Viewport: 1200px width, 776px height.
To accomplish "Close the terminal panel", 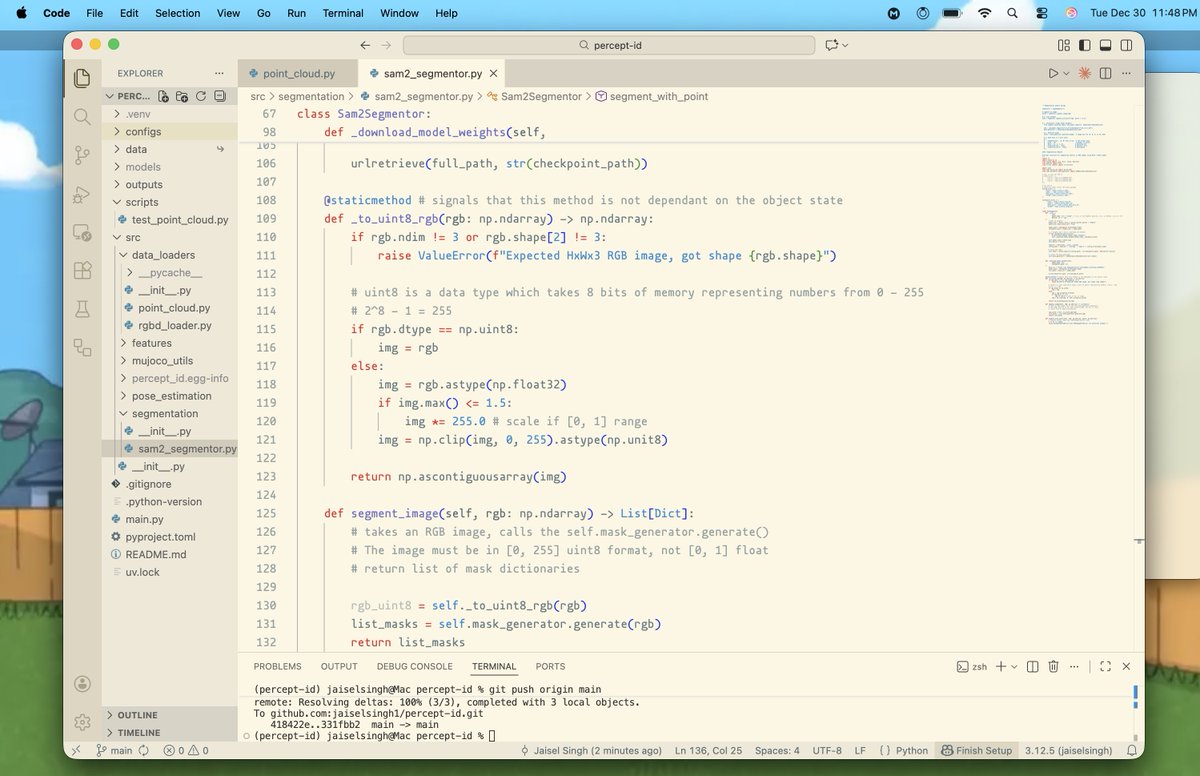I will coord(1127,666).
